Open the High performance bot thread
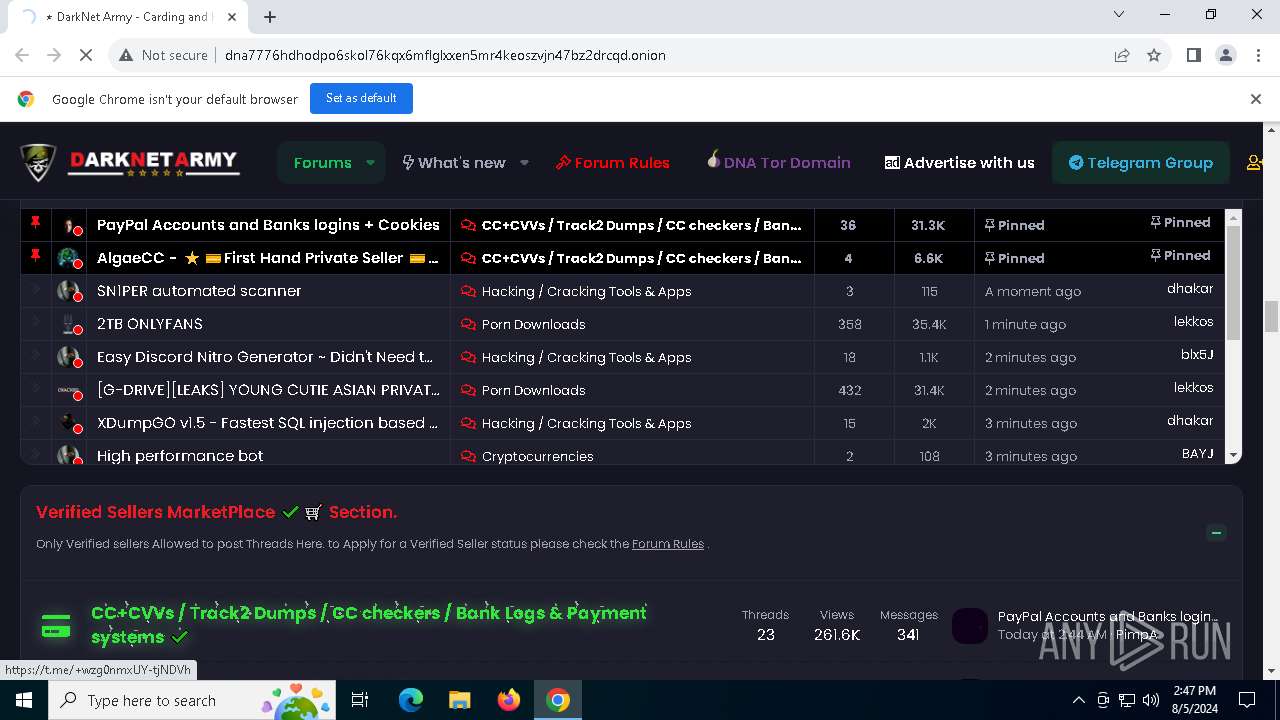Screen dimensions: 1280x720 (x=180, y=456)
